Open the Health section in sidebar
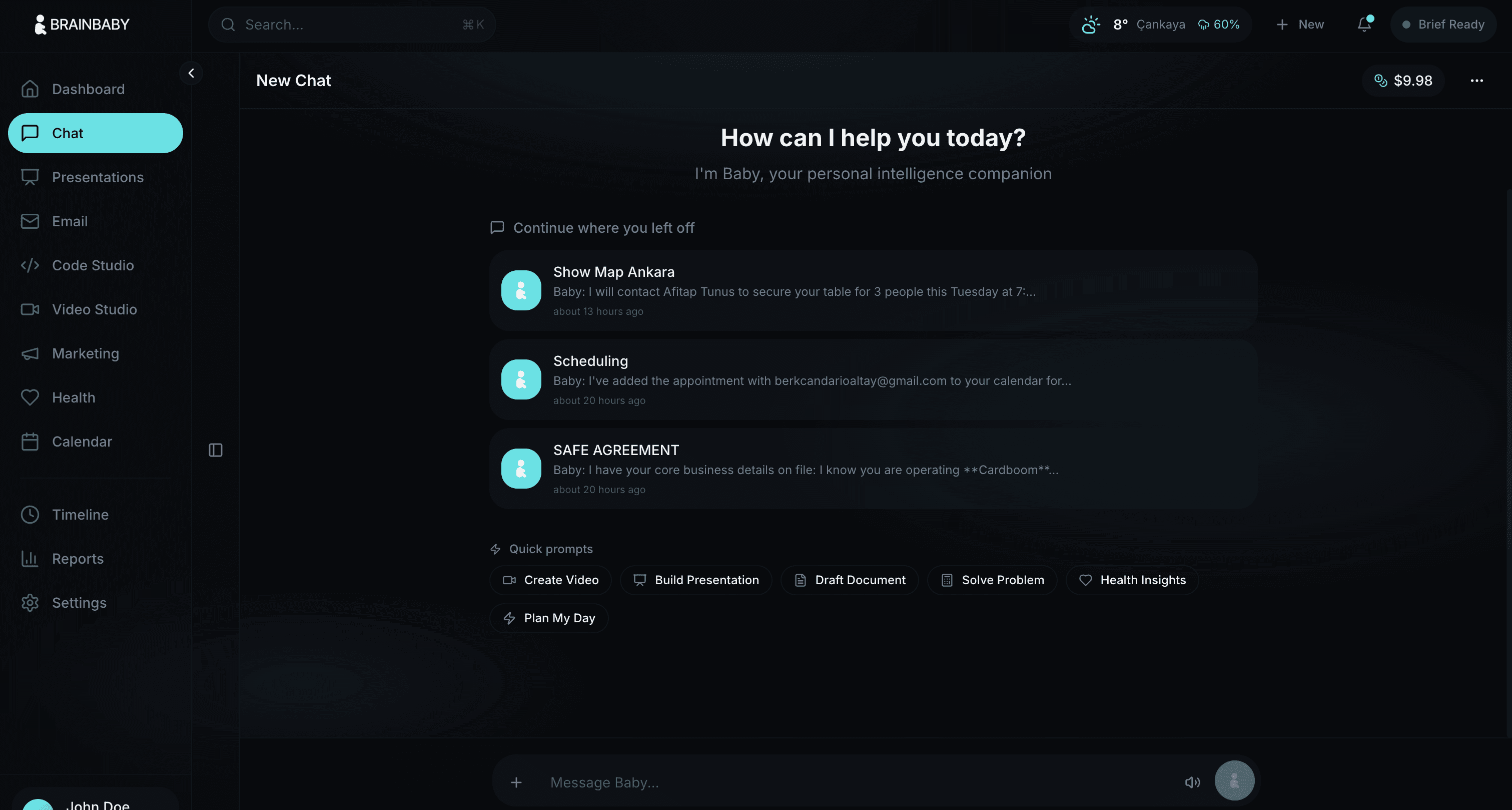Image resolution: width=1512 pixels, height=810 pixels. point(74,397)
